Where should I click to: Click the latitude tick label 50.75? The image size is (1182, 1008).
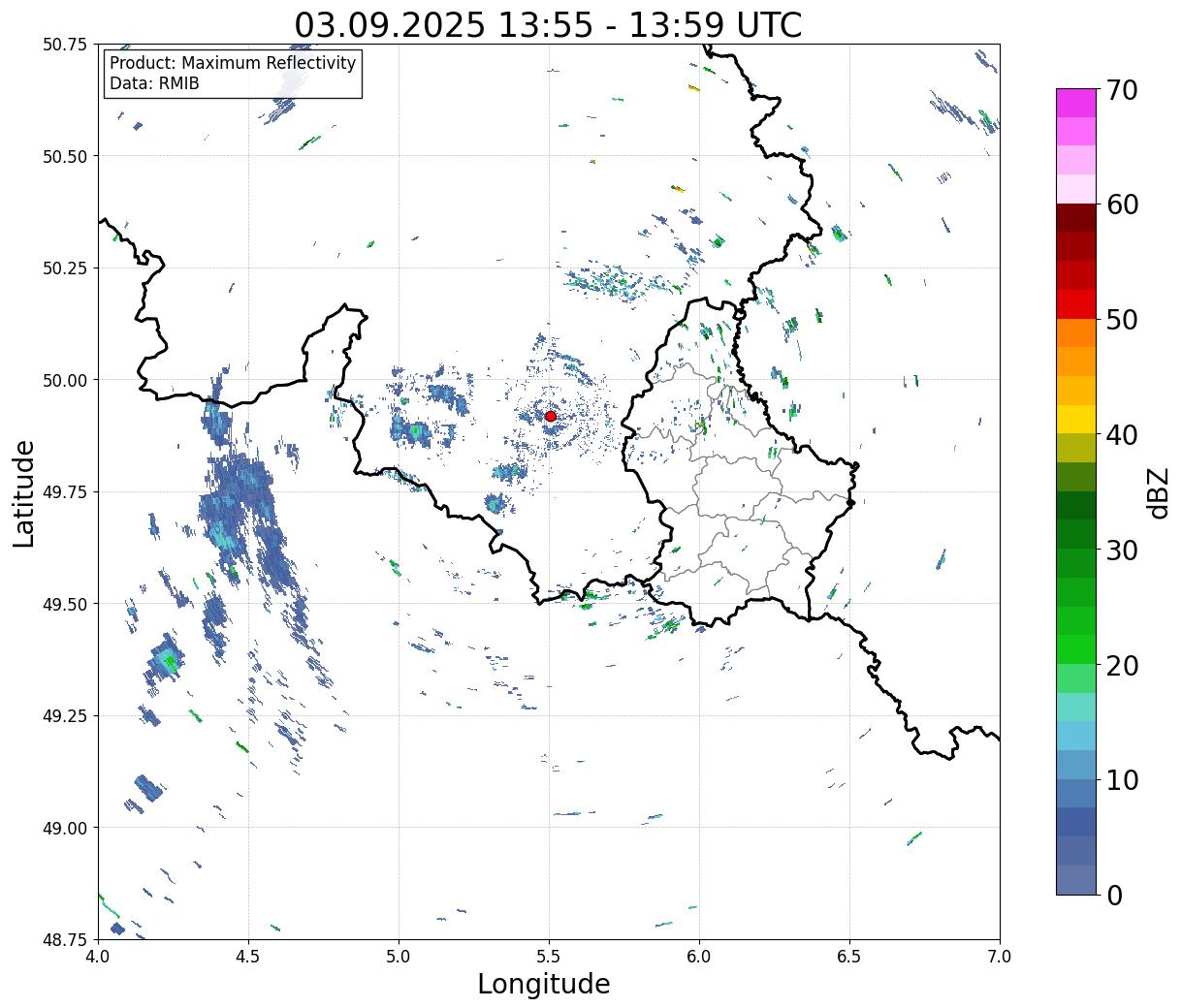point(65,45)
